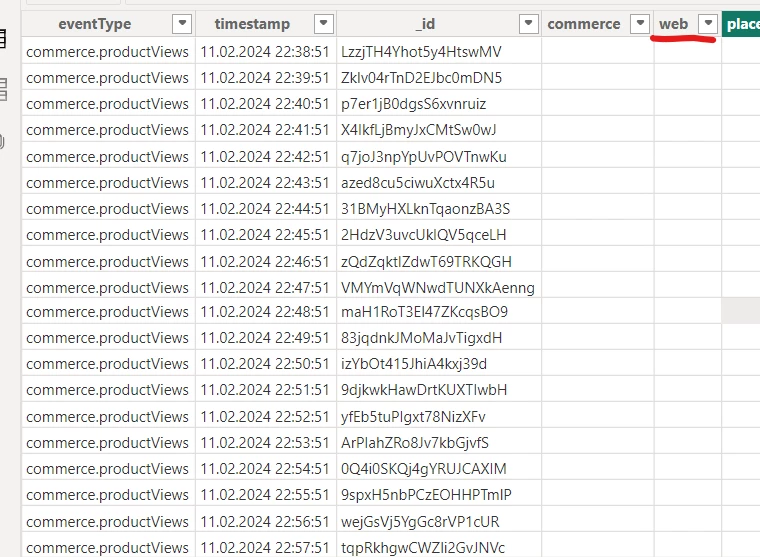
Task: Click timestamp cell 11.02.2024 22:49:51
Action: pos(266,338)
